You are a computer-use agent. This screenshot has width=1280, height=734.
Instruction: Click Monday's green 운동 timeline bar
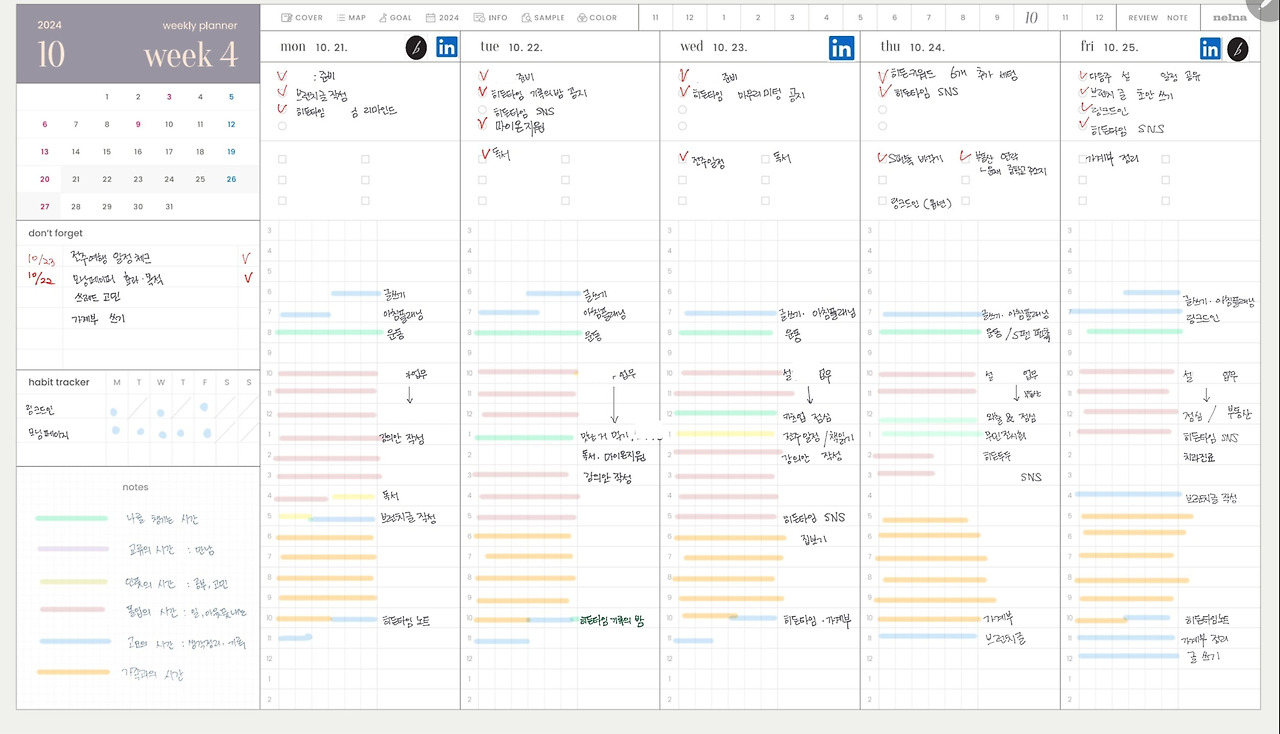(330, 332)
